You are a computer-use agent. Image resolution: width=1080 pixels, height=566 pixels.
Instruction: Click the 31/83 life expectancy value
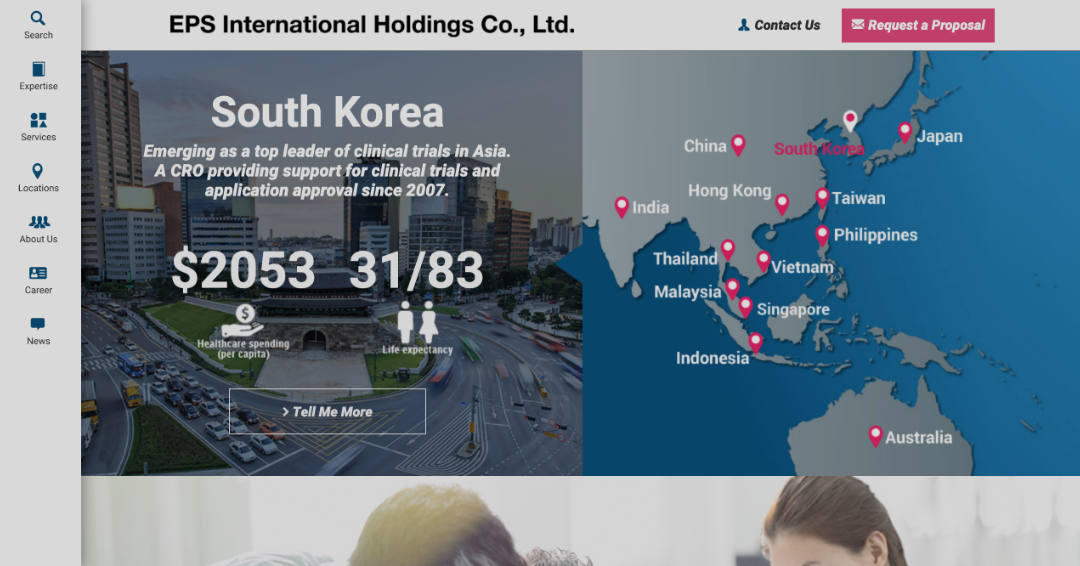coord(416,270)
